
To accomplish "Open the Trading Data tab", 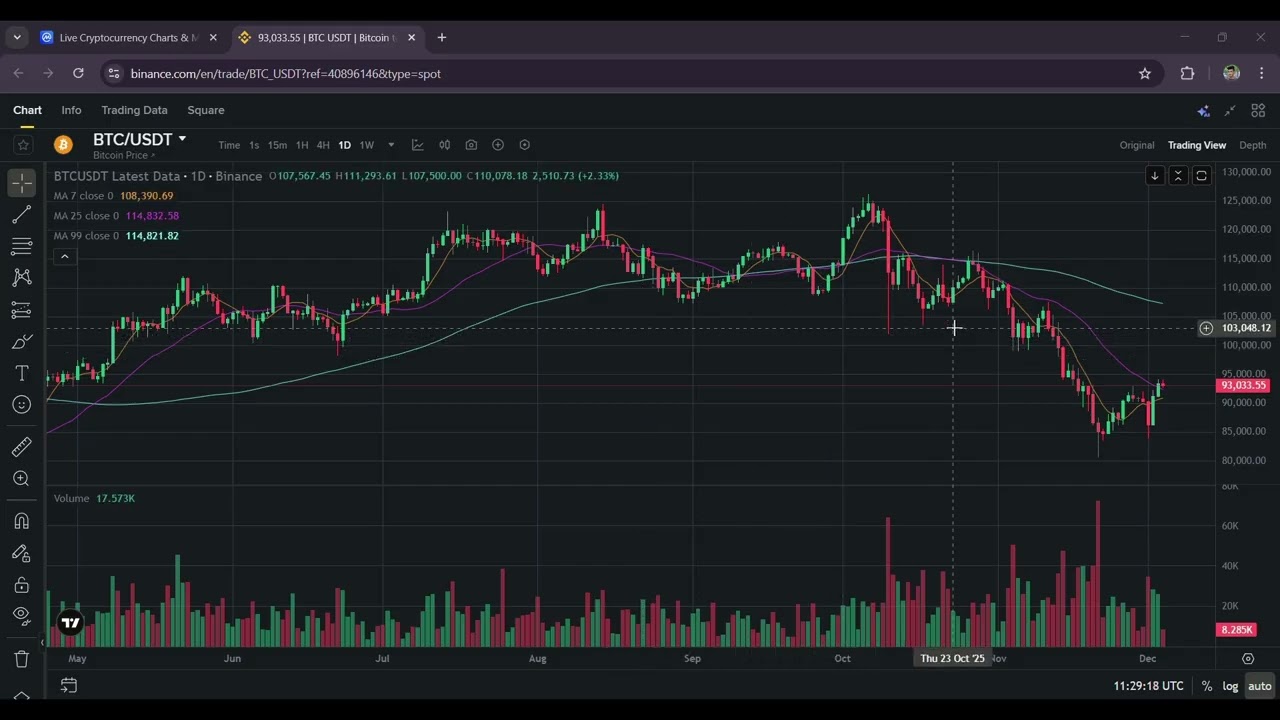I will click(x=134, y=110).
